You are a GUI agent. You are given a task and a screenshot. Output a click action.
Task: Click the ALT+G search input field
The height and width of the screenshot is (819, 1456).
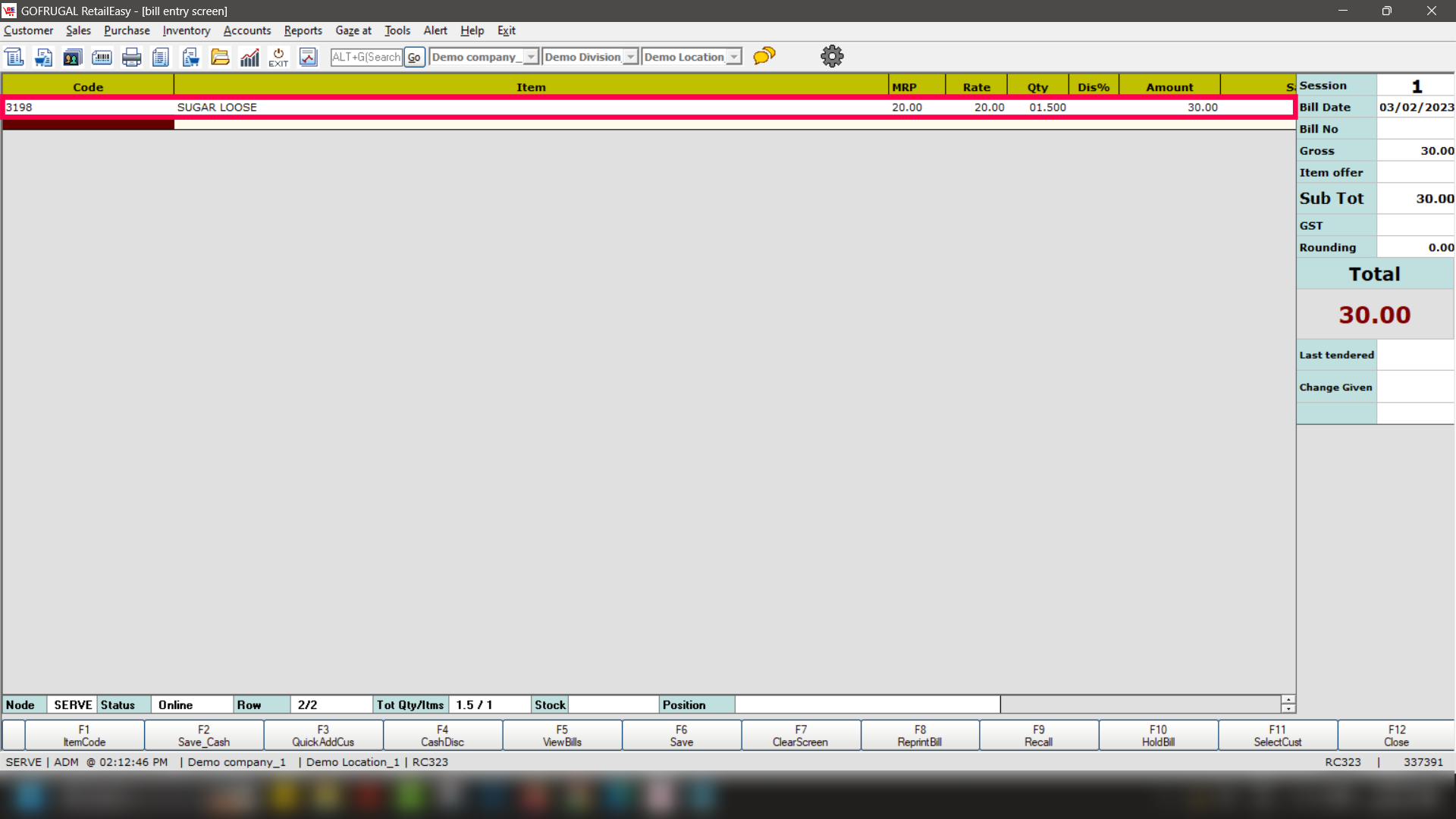click(366, 57)
